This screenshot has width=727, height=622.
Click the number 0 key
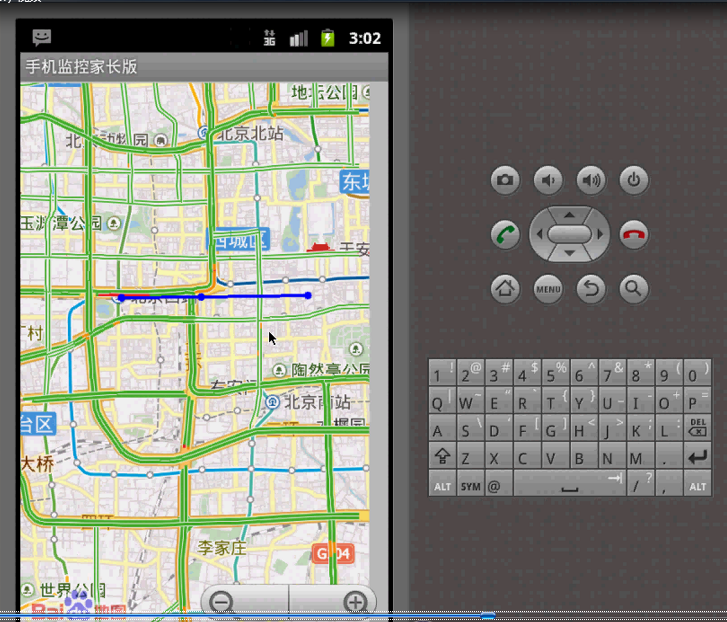[x=697, y=373]
